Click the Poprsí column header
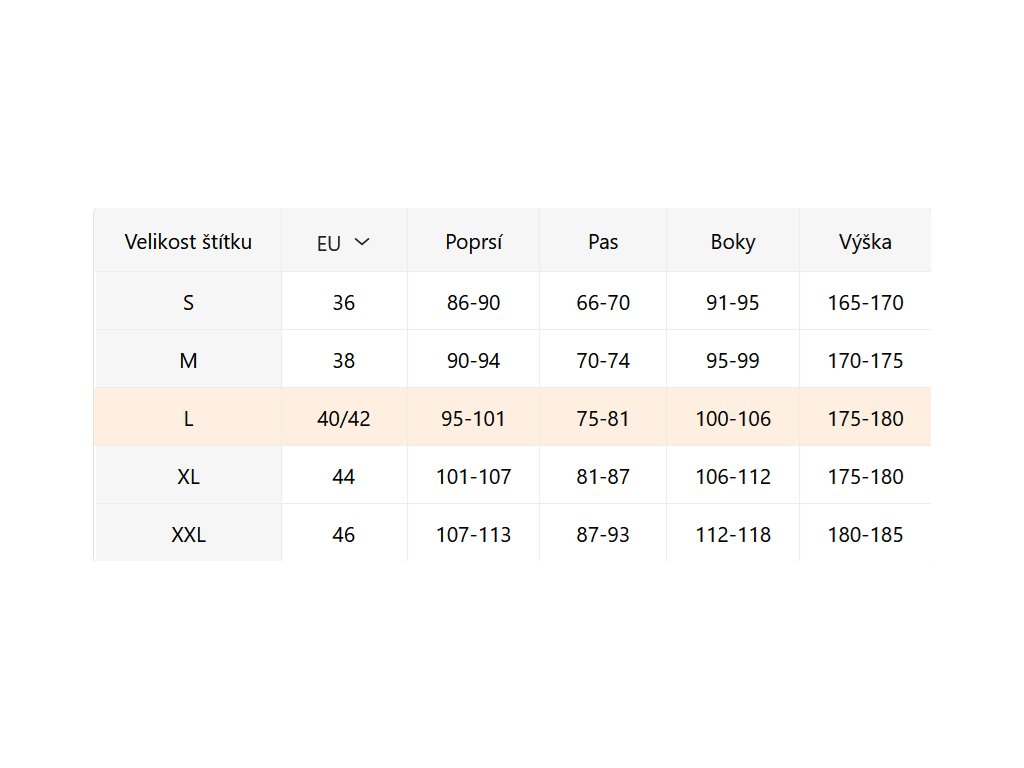1024x768 pixels. pos(473,241)
